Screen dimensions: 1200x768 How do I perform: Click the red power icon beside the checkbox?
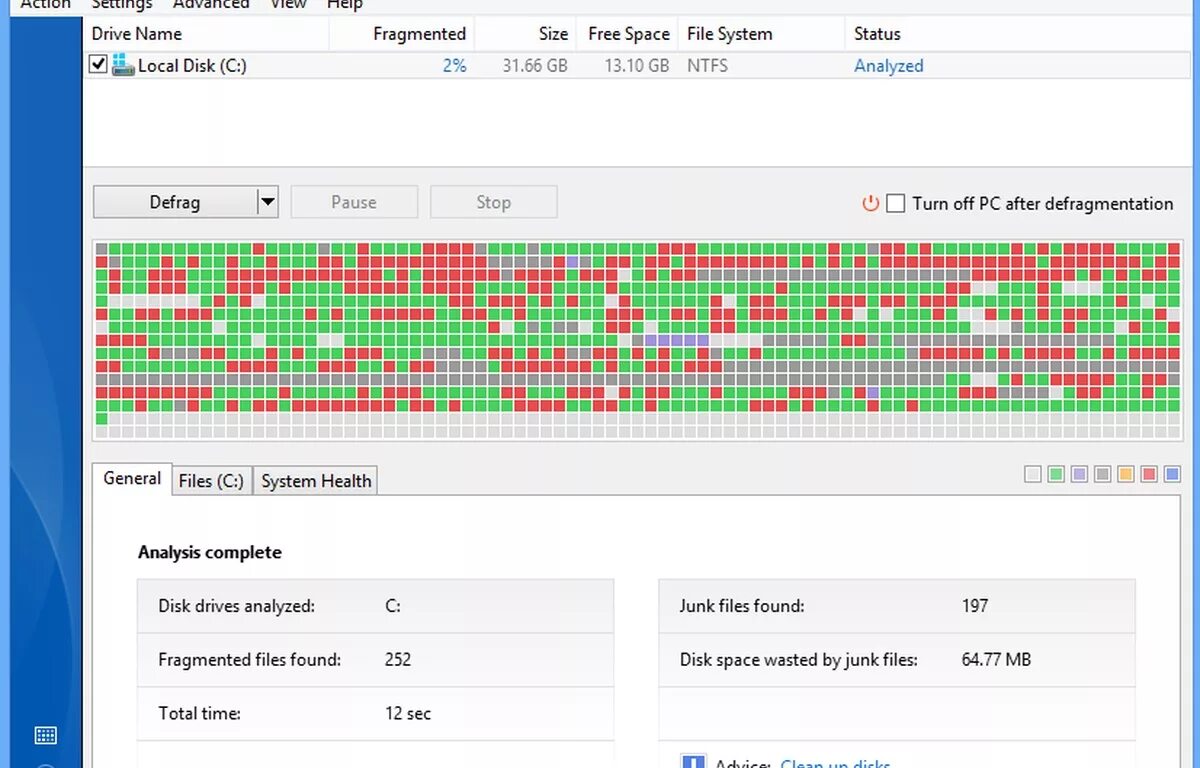coord(870,204)
